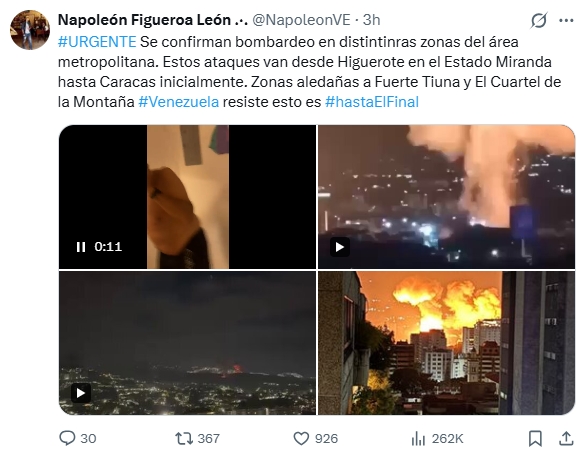
Task: Click the Grok circle-slash icon
Action: pos(539,20)
